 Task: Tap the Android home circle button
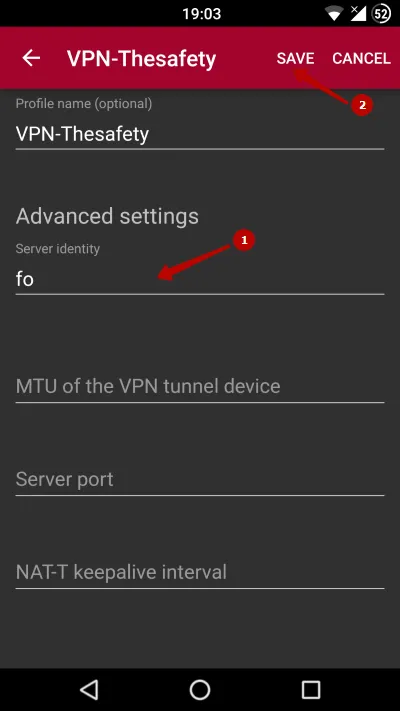point(200,690)
